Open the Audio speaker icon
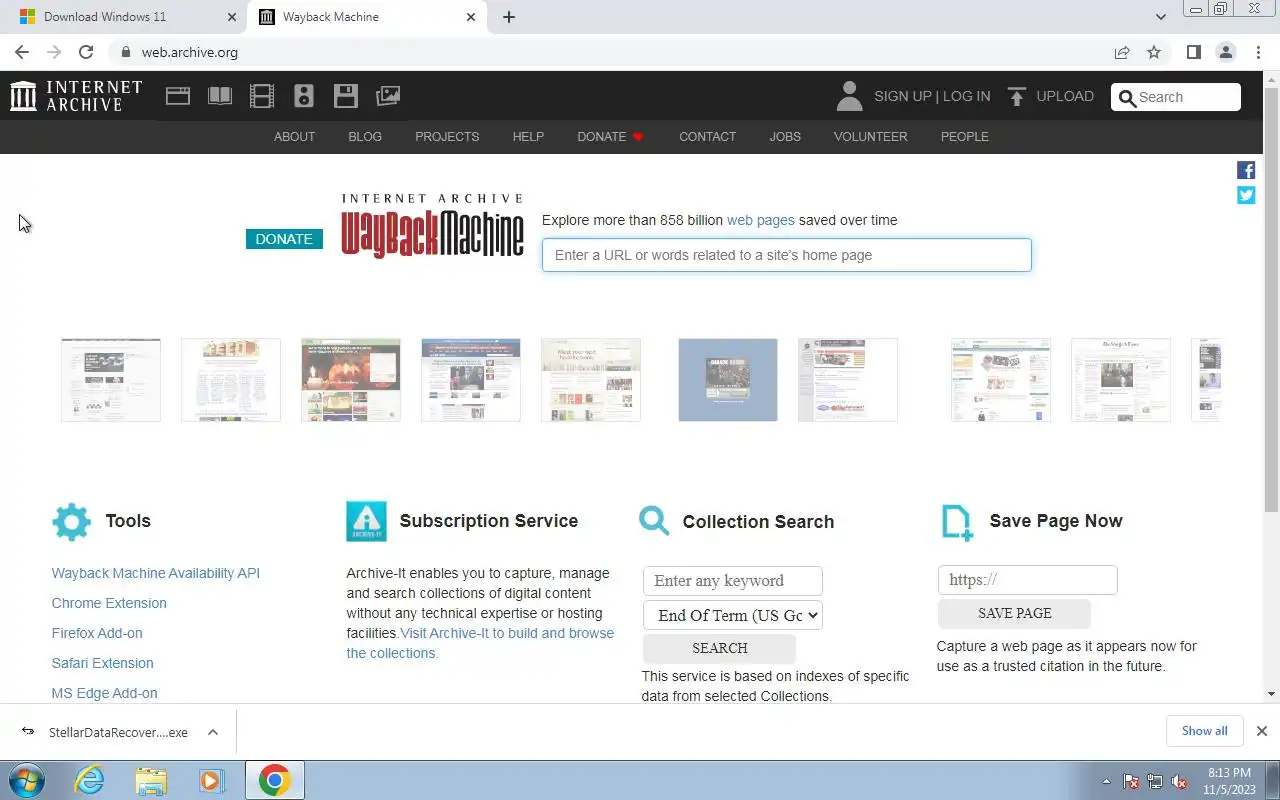The height and width of the screenshot is (800, 1280). [x=304, y=96]
